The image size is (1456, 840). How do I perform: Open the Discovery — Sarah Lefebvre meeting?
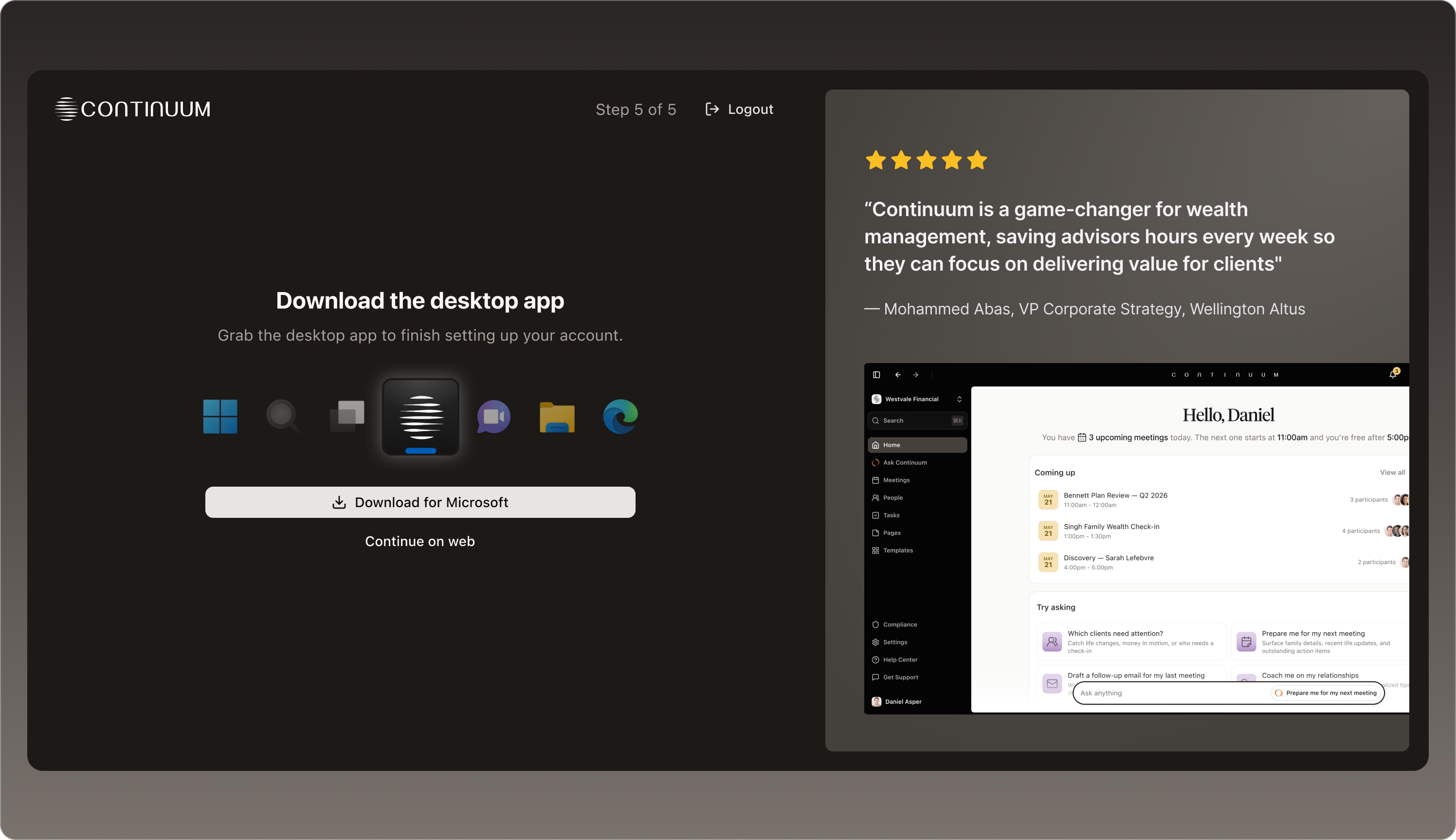coord(1222,562)
